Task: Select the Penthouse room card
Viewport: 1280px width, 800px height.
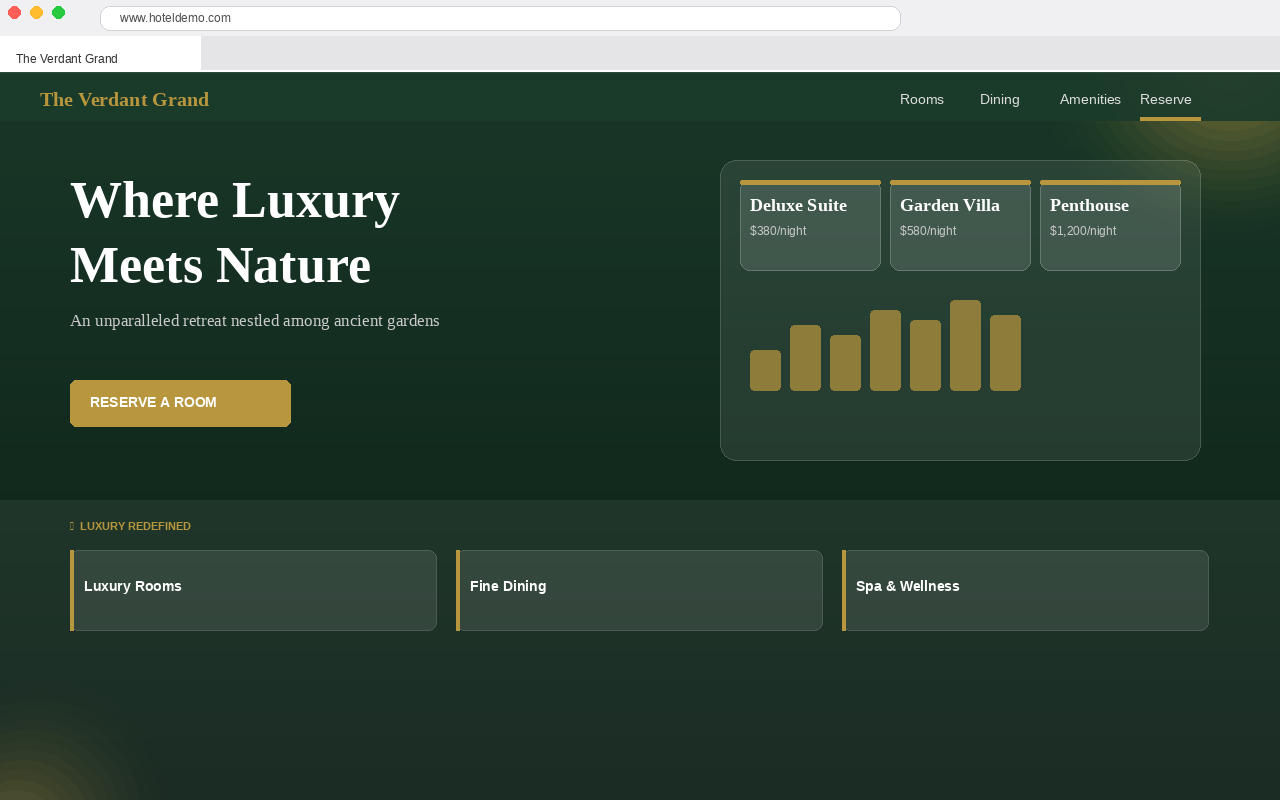Action: click(x=1110, y=225)
